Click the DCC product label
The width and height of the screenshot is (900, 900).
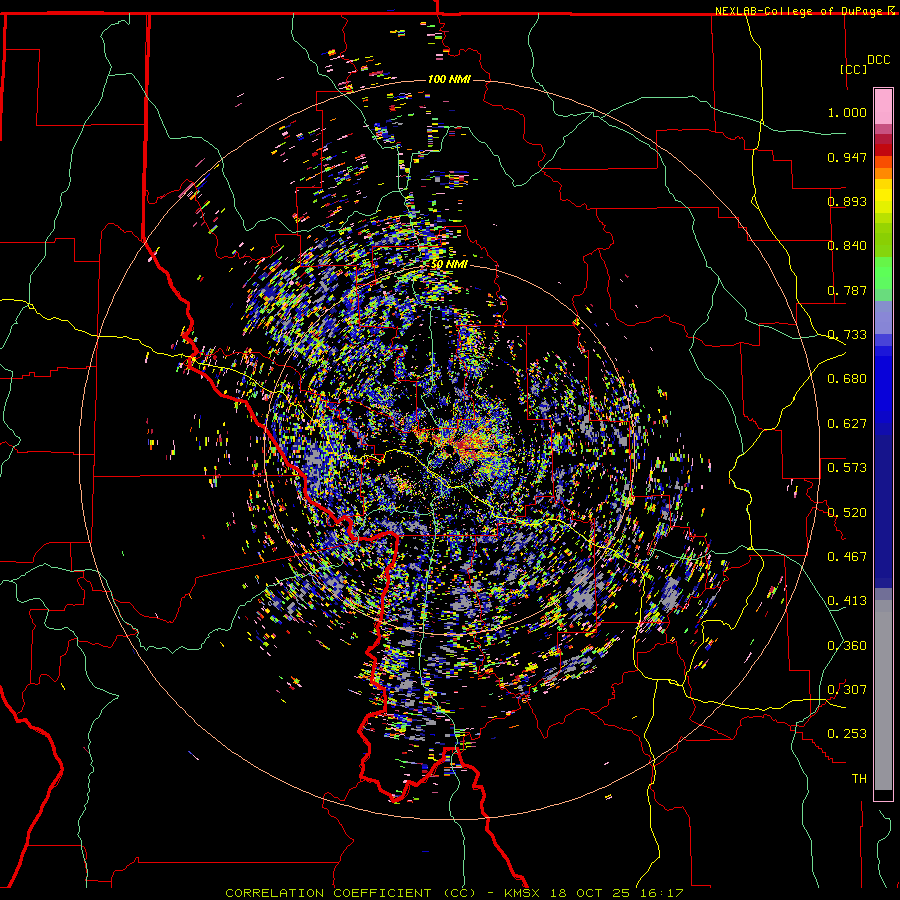[x=878, y=60]
